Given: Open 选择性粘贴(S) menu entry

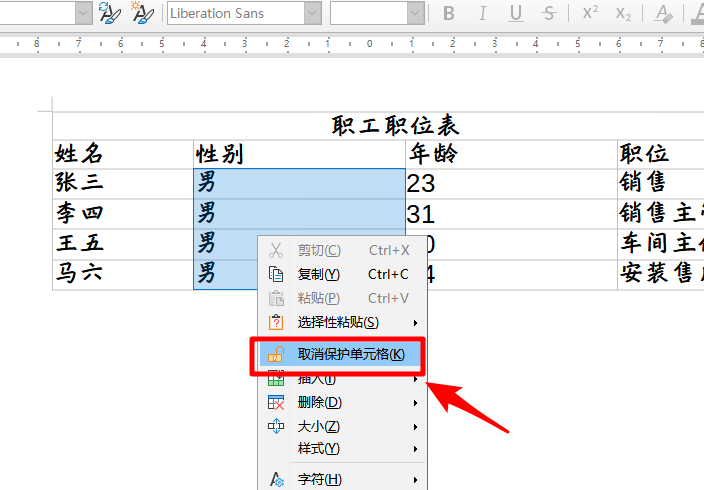Looking at the screenshot, I should [x=343, y=322].
